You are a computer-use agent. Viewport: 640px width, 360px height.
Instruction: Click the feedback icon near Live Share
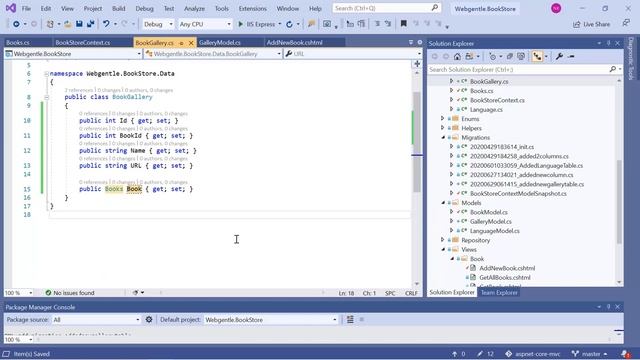[x=626, y=24]
